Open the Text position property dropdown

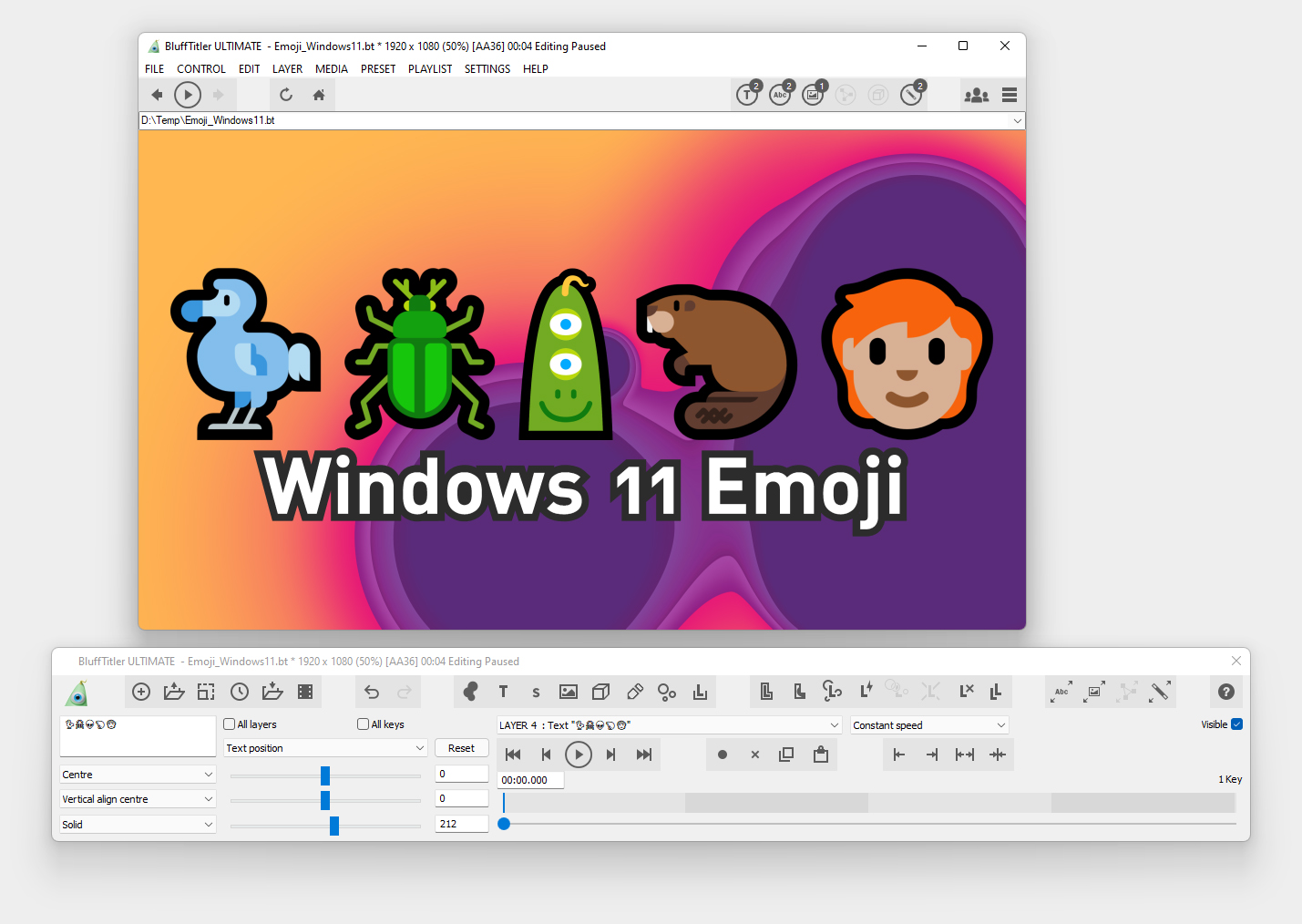(x=326, y=748)
